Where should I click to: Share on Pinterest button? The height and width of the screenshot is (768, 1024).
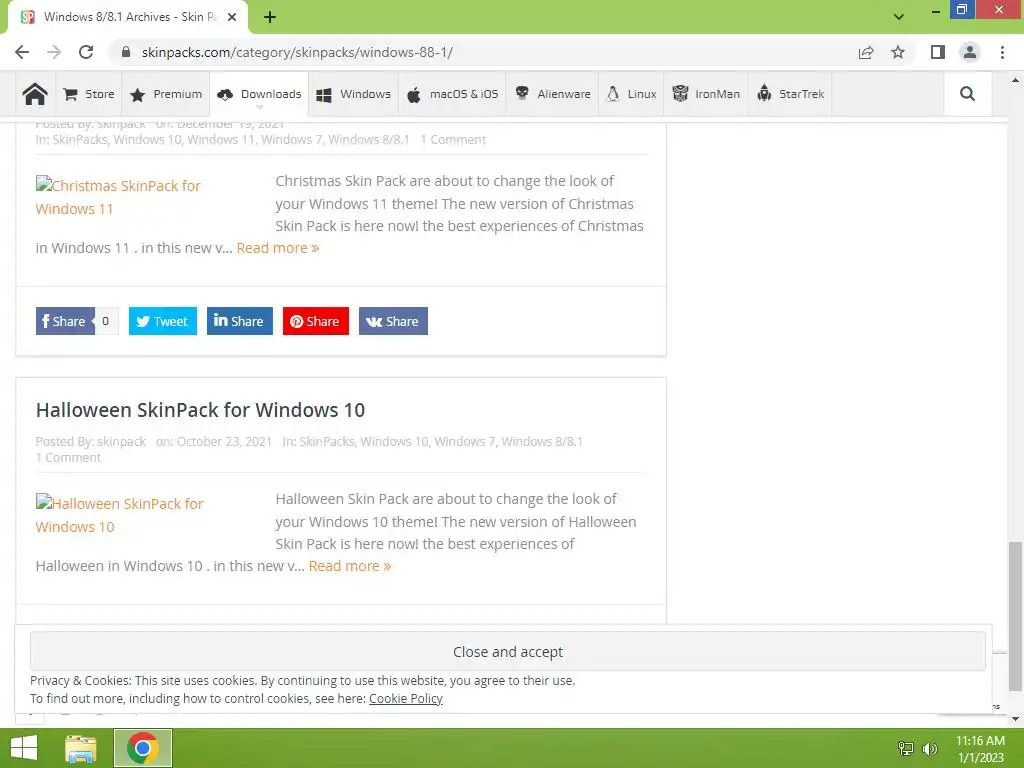(x=315, y=321)
